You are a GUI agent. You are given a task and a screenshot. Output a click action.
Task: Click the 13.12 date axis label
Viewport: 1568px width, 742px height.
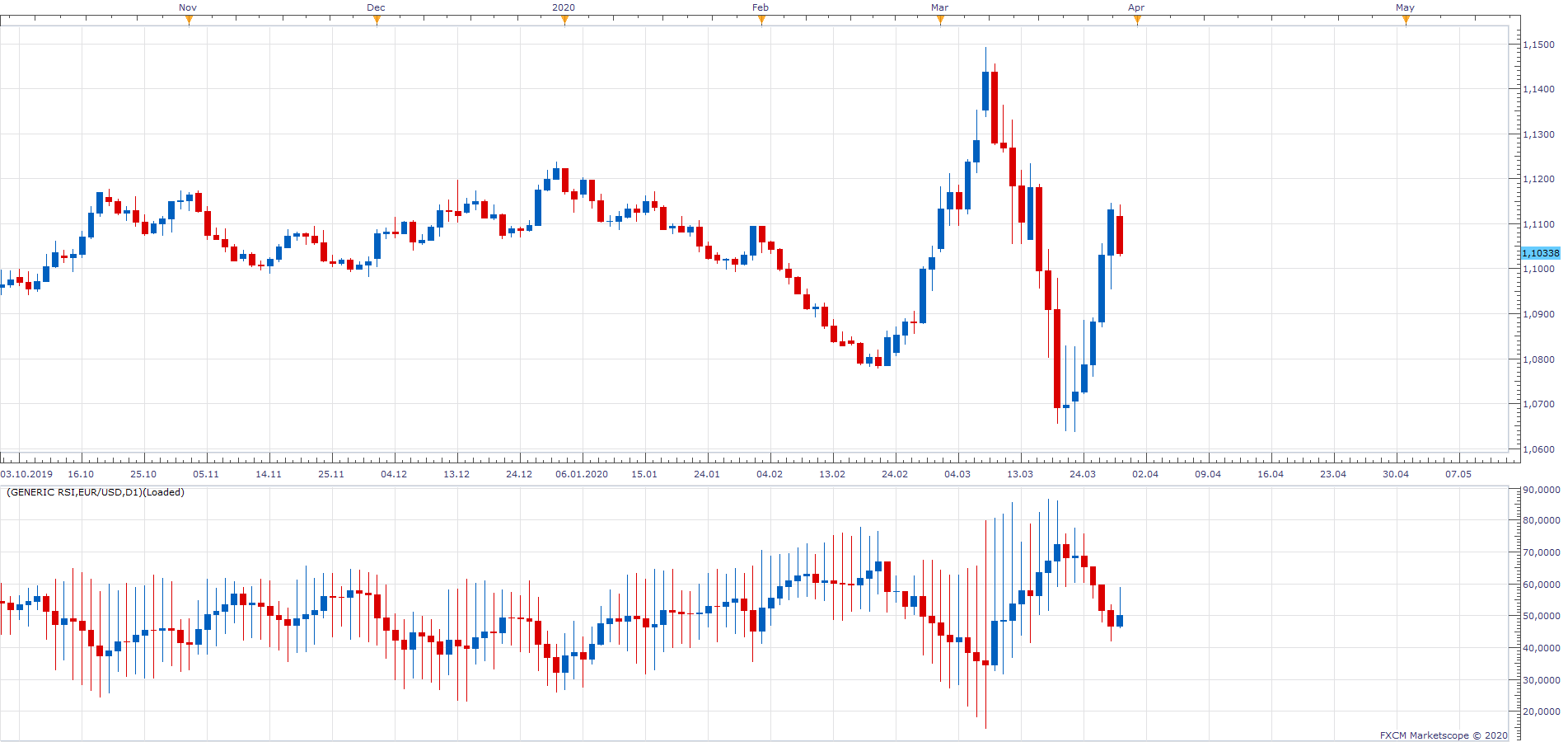pos(456,474)
